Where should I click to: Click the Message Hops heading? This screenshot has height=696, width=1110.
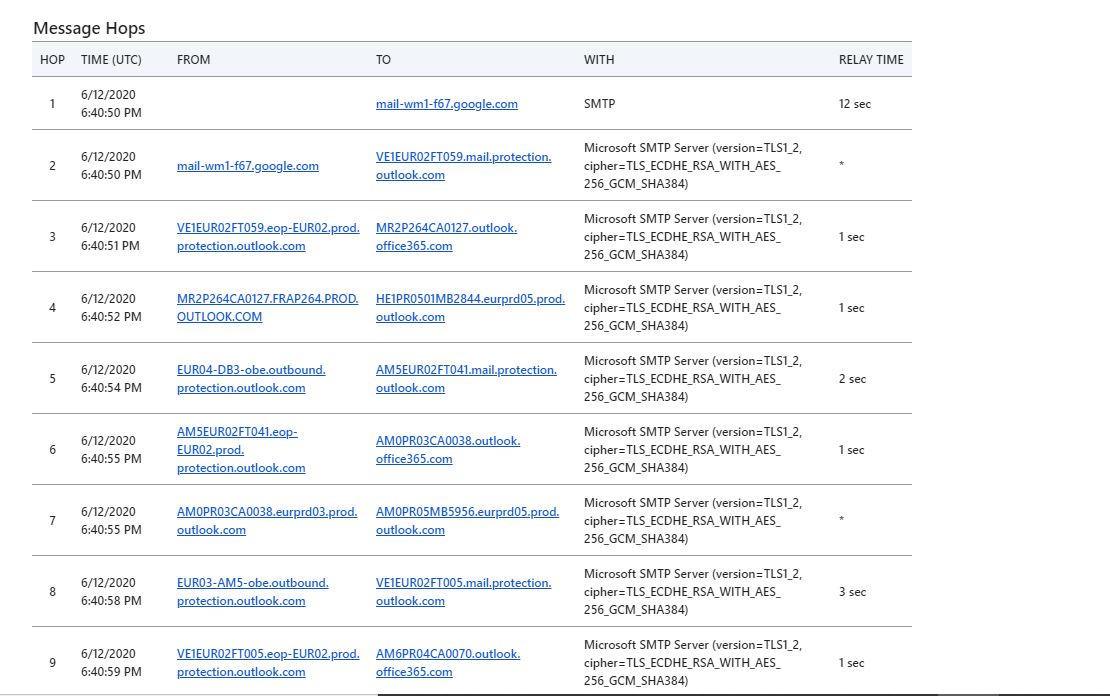(89, 28)
